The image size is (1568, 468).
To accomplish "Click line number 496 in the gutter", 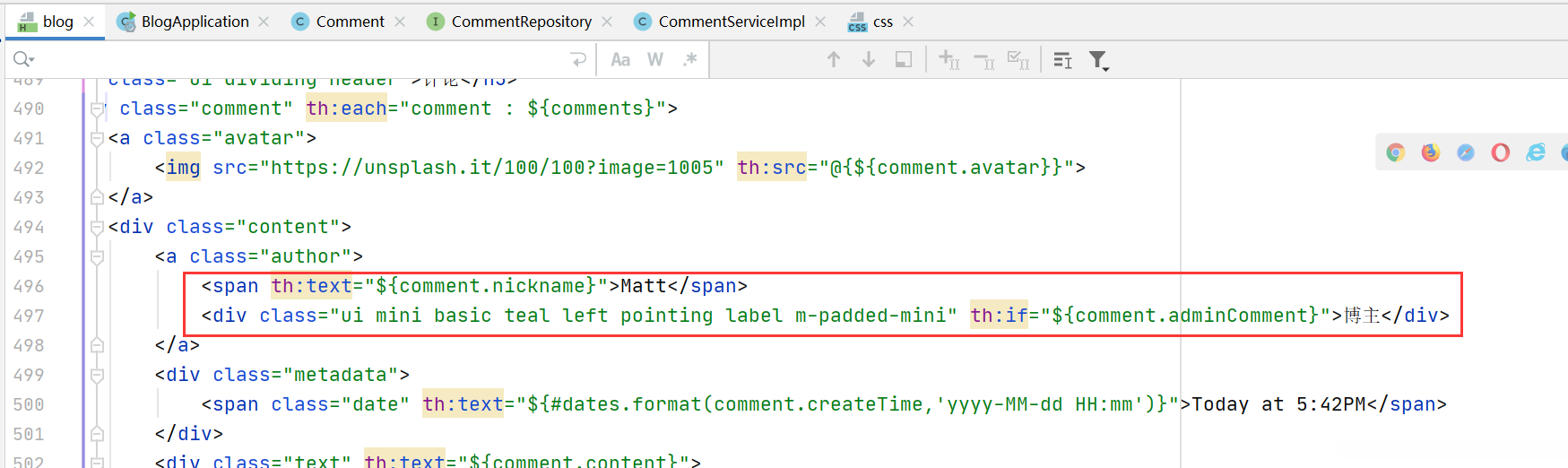I will (x=29, y=286).
